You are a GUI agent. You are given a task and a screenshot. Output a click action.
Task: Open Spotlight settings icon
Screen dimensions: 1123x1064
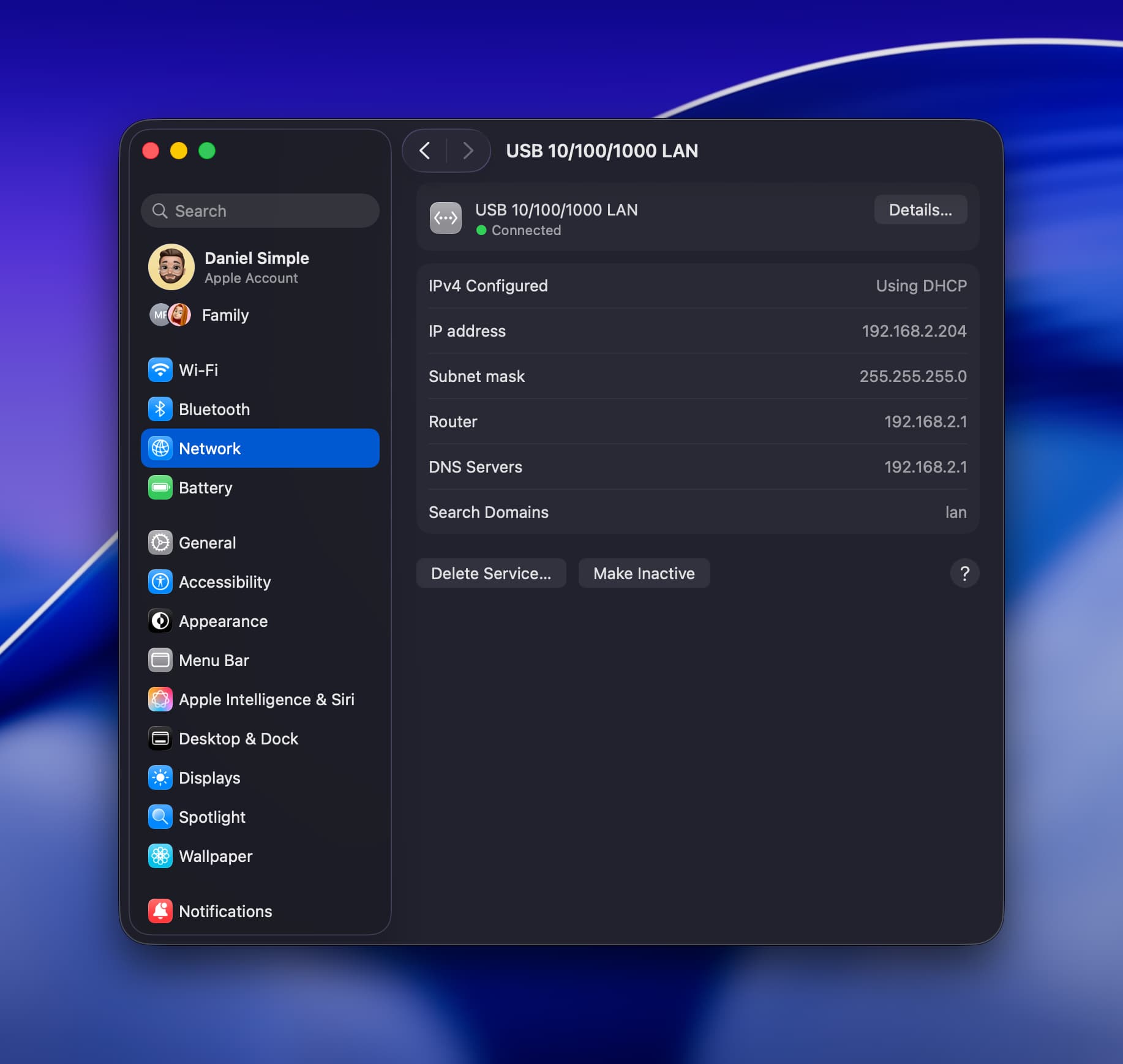click(160, 817)
